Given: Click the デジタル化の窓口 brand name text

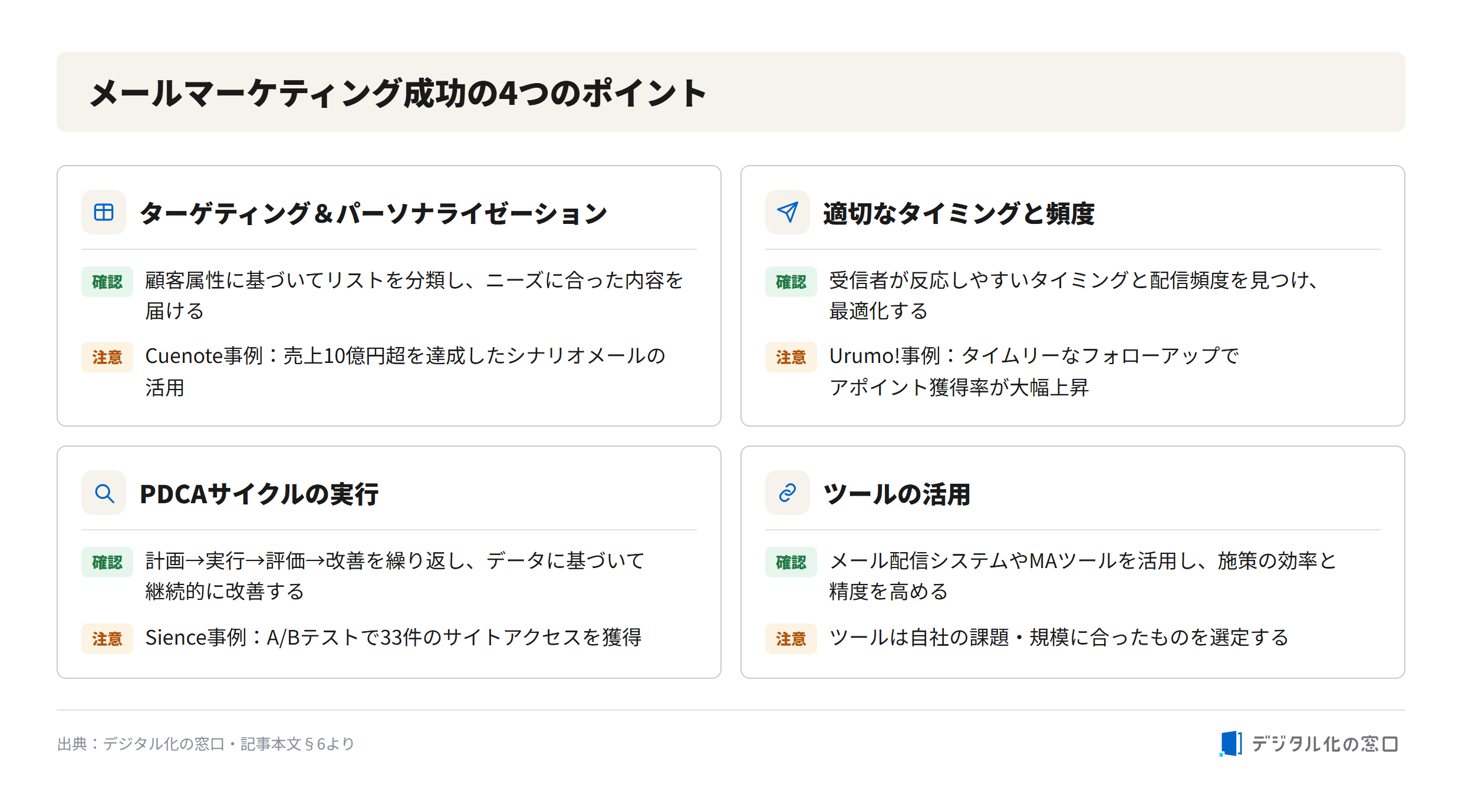Looking at the screenshot, I should (1325, 744).
